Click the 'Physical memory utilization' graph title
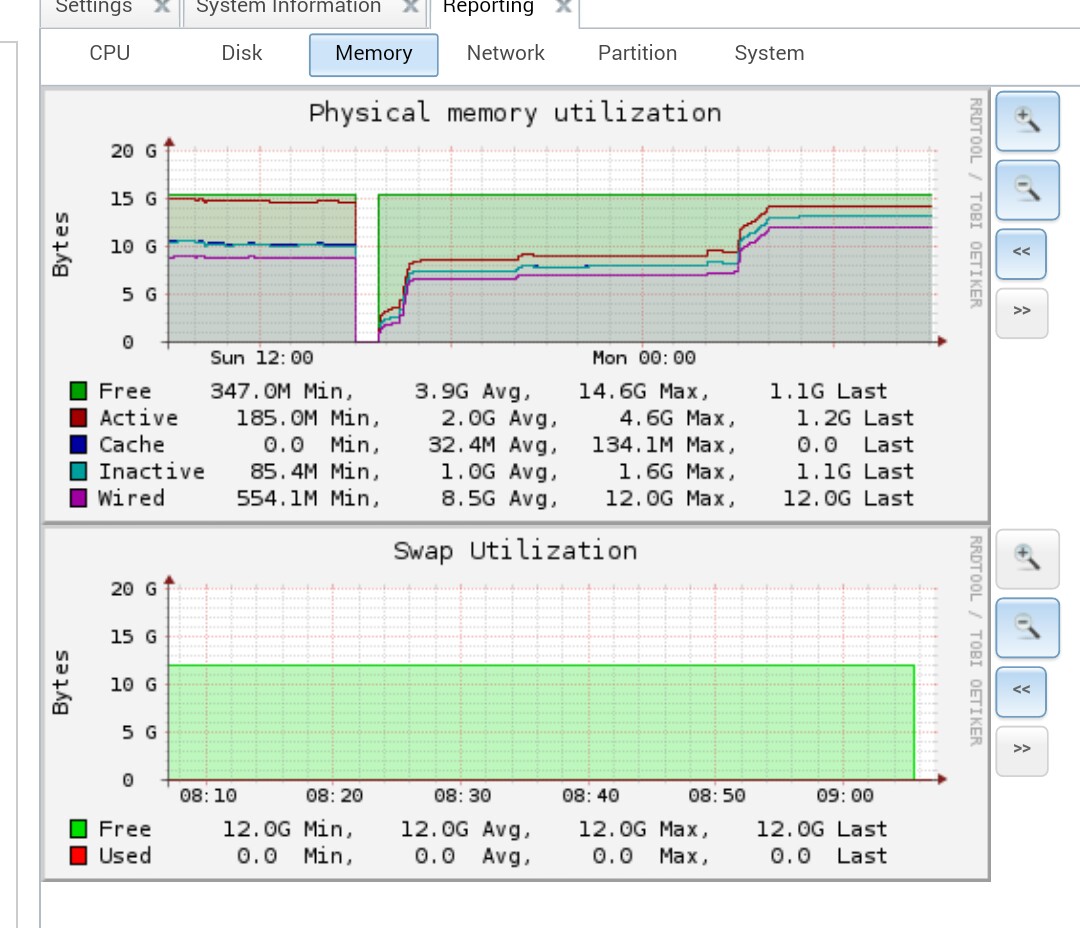1080x928 pixels. click(515, 113)
